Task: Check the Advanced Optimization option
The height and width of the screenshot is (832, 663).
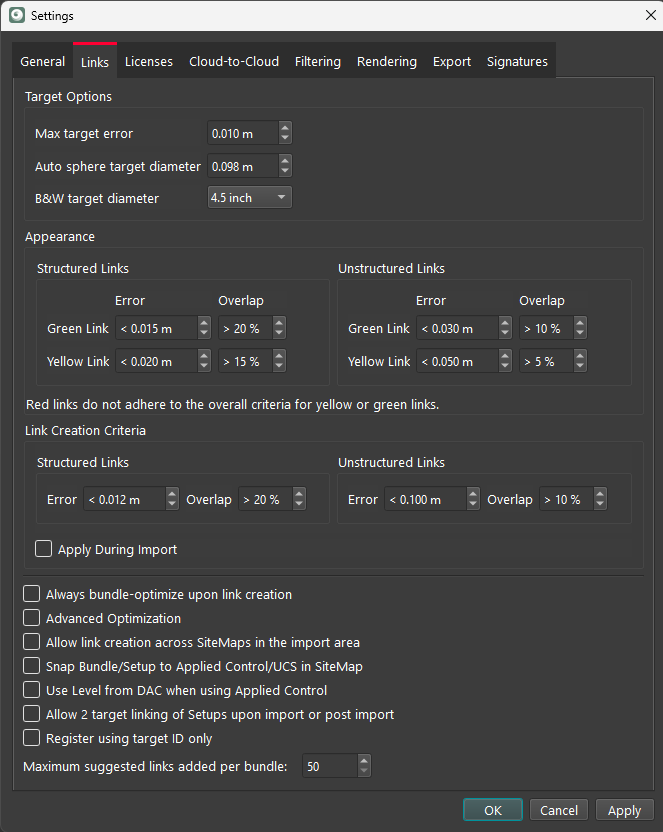Action: point(32,618)
